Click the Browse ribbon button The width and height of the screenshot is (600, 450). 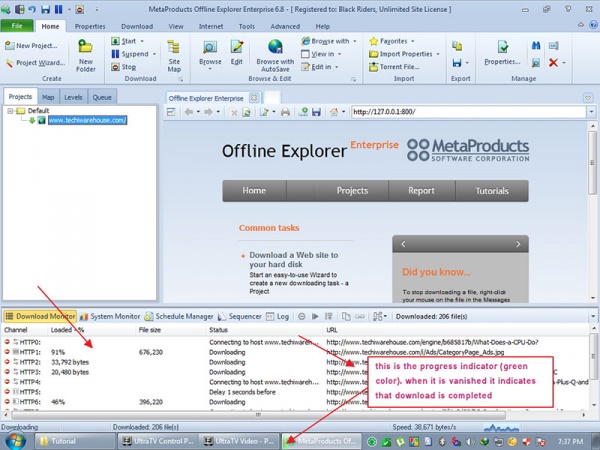pyautogui.click(x=210, y=55)
